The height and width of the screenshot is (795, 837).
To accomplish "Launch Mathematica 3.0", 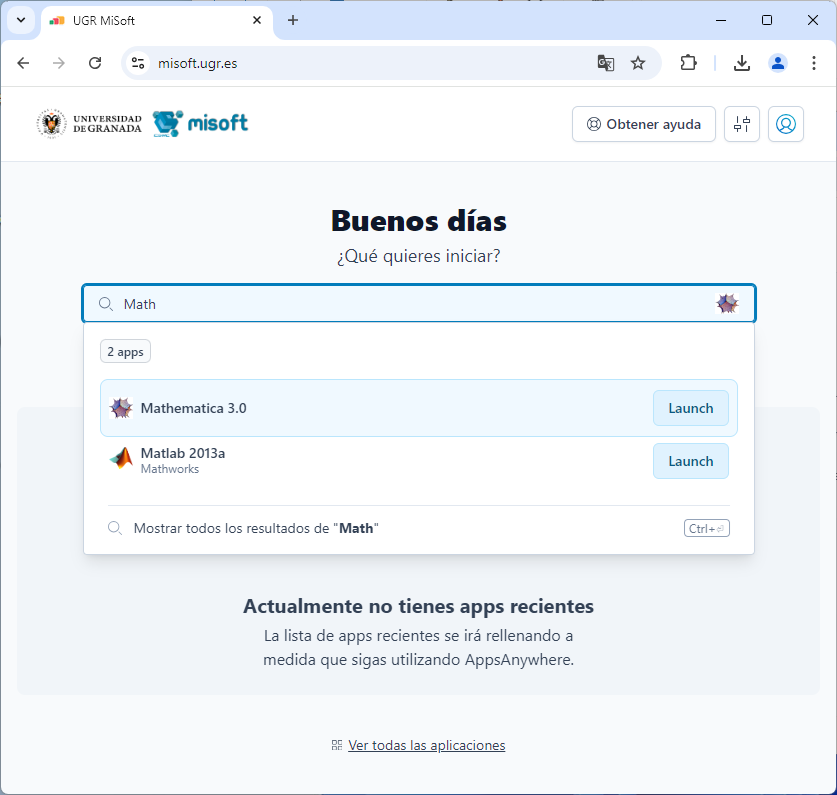I will [690, 408].
